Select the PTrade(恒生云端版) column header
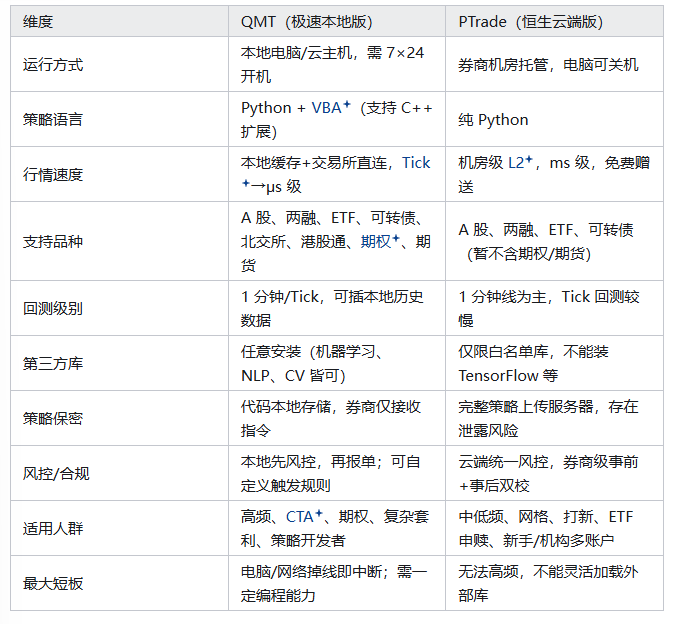This screenshot has width=675, height=624. [x=530, y=20]
